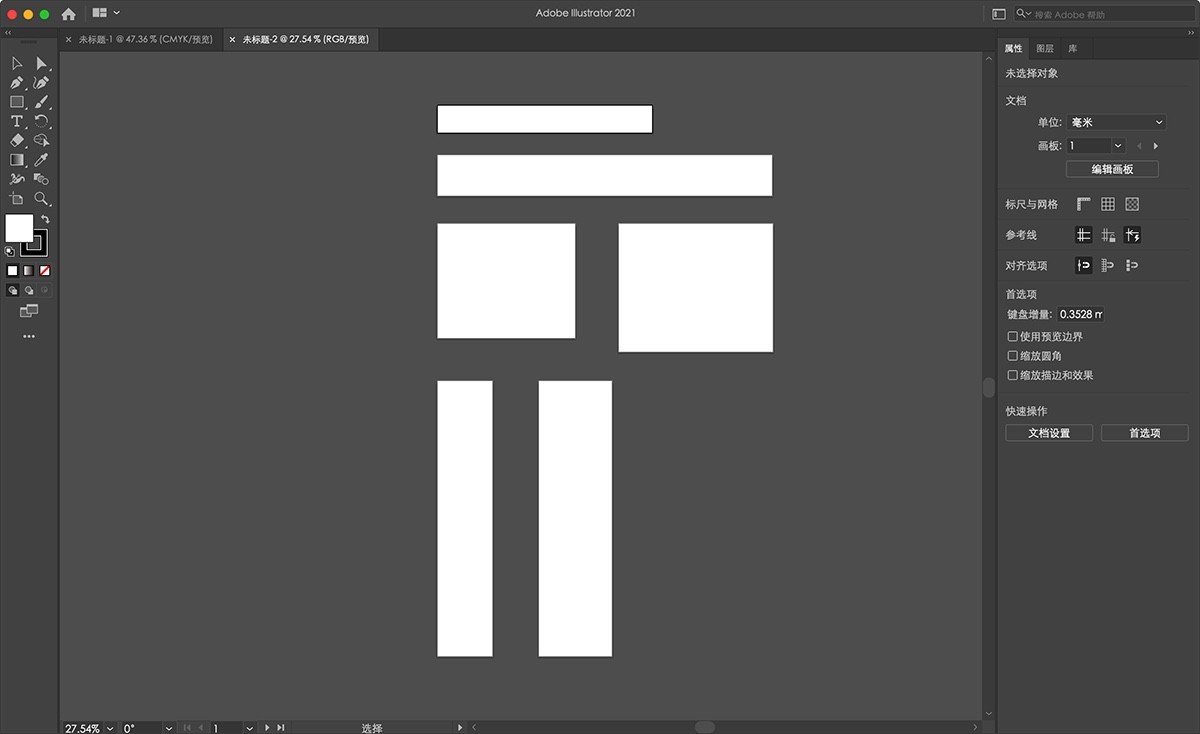Image resolution: width=1200 pixels, height=734 pixels.
Task: Open 文档设置 from quick actions
Action: [1049, 432]
